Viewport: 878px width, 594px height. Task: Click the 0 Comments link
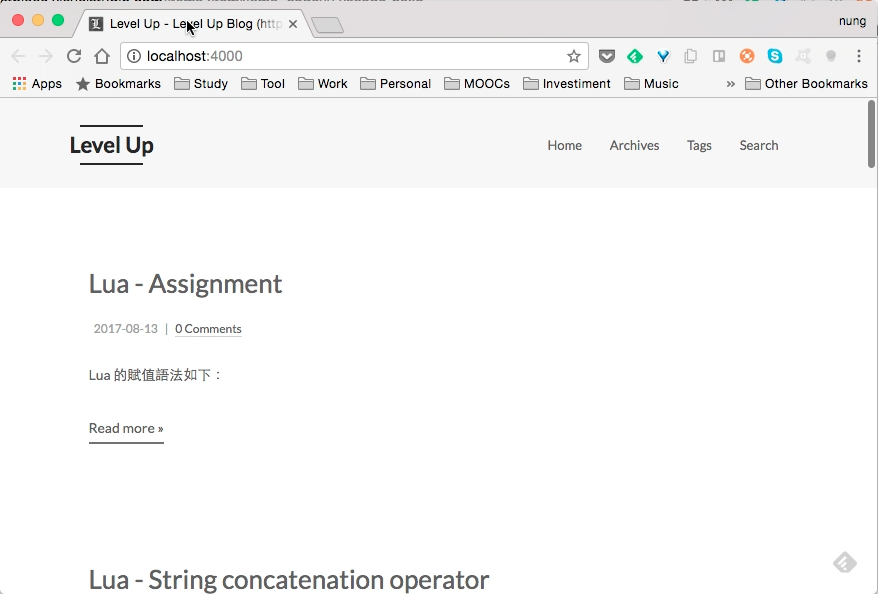pyautogui.click(x=208, y=329)
